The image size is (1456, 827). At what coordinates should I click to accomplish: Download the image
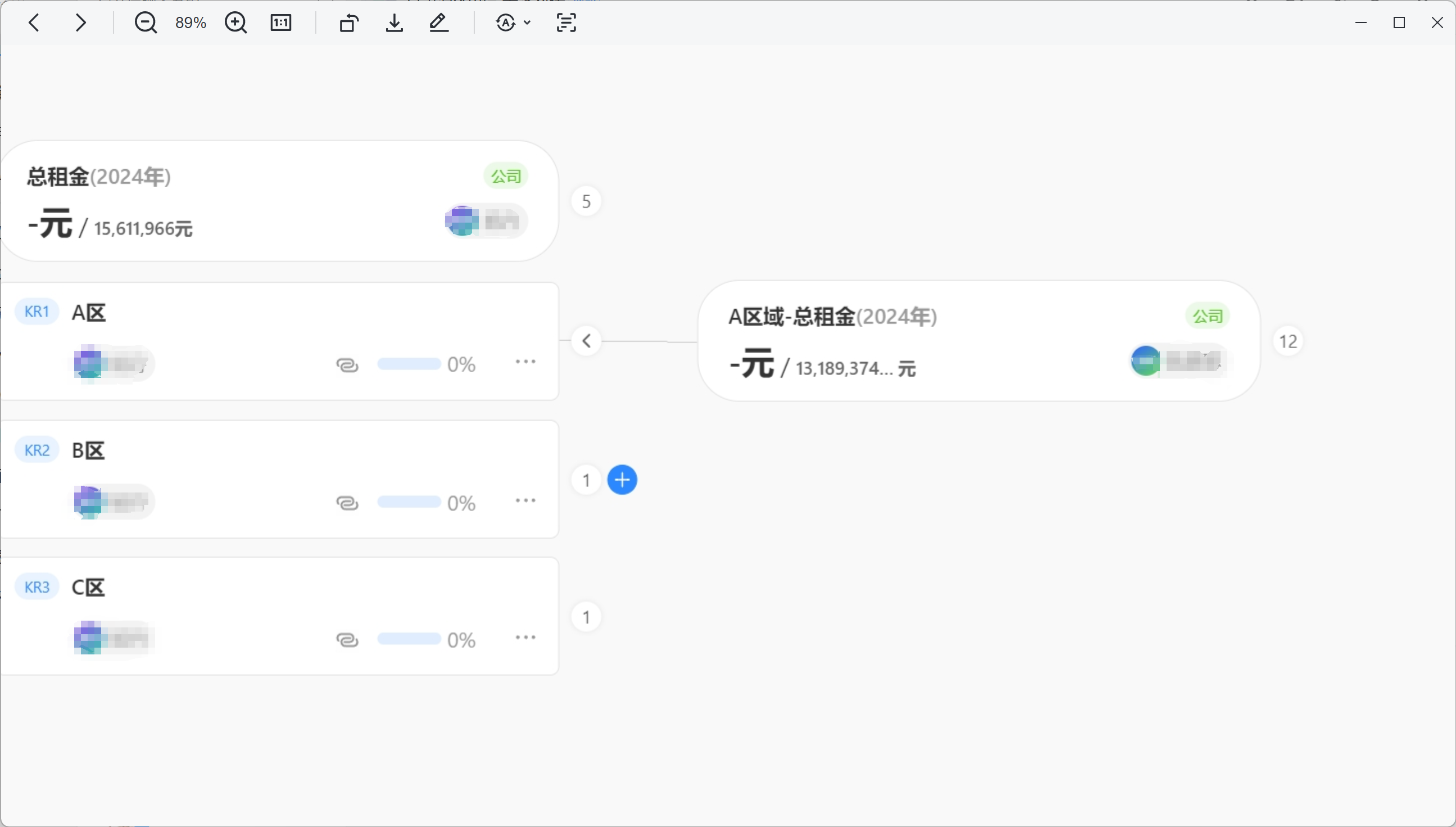[x=394, y=22]
